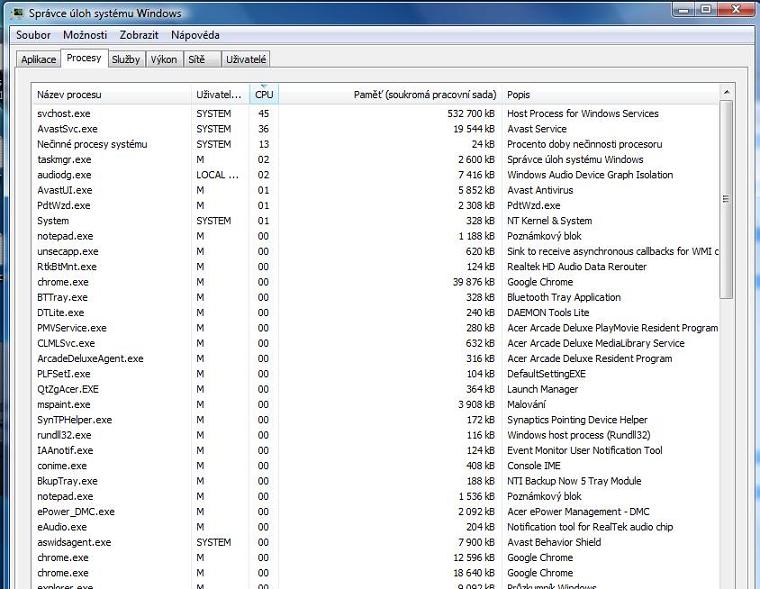Select the DTLite.exe process
760x589 pixels.
[x=376, y=313]
